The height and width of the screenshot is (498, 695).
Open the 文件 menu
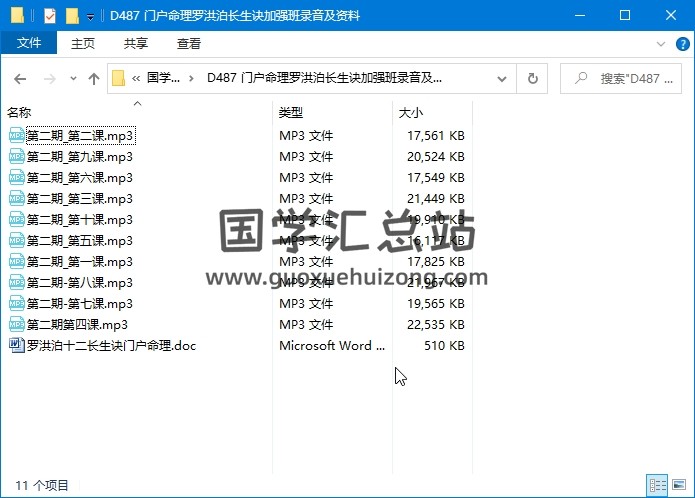[x=29, y=43]
